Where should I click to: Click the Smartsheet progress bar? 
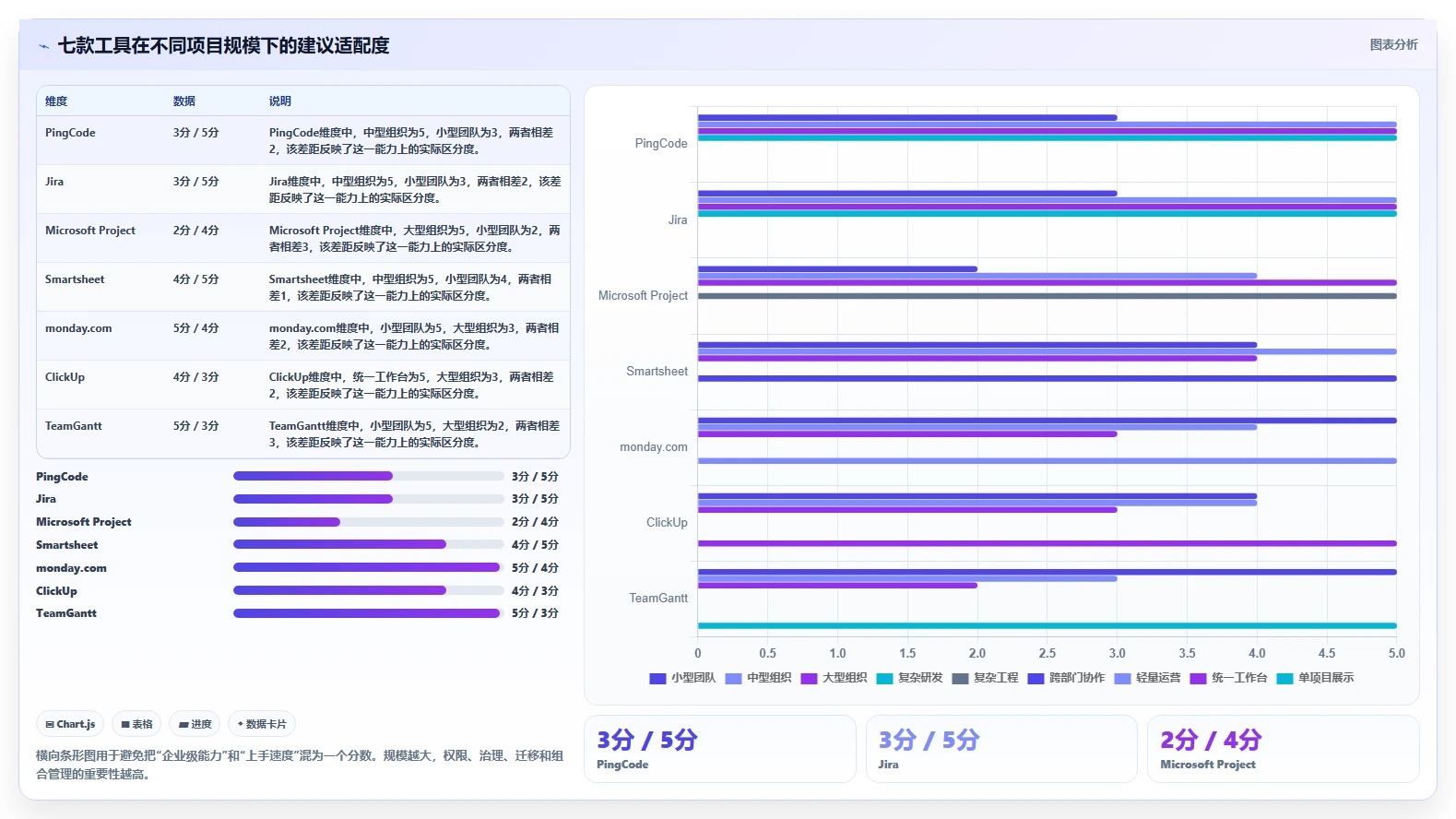point(368,544)
